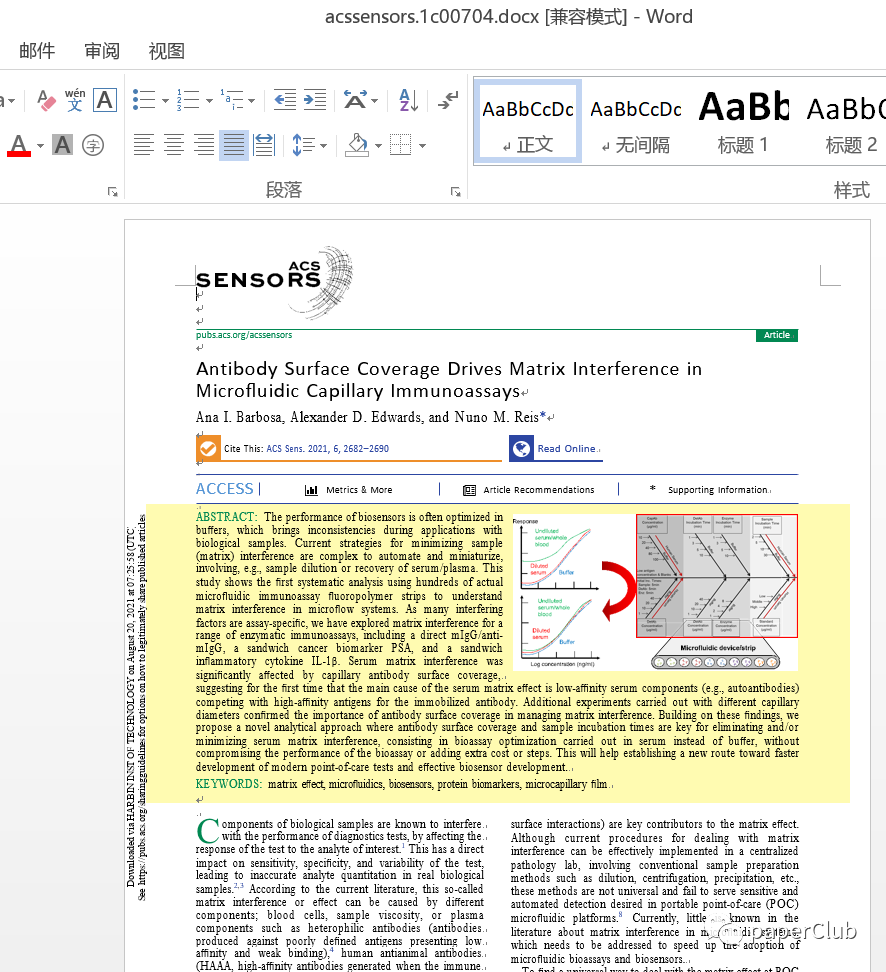
Task: Open font color dropdown arrow
Action: pyautogui.click(x=40, y=146)
